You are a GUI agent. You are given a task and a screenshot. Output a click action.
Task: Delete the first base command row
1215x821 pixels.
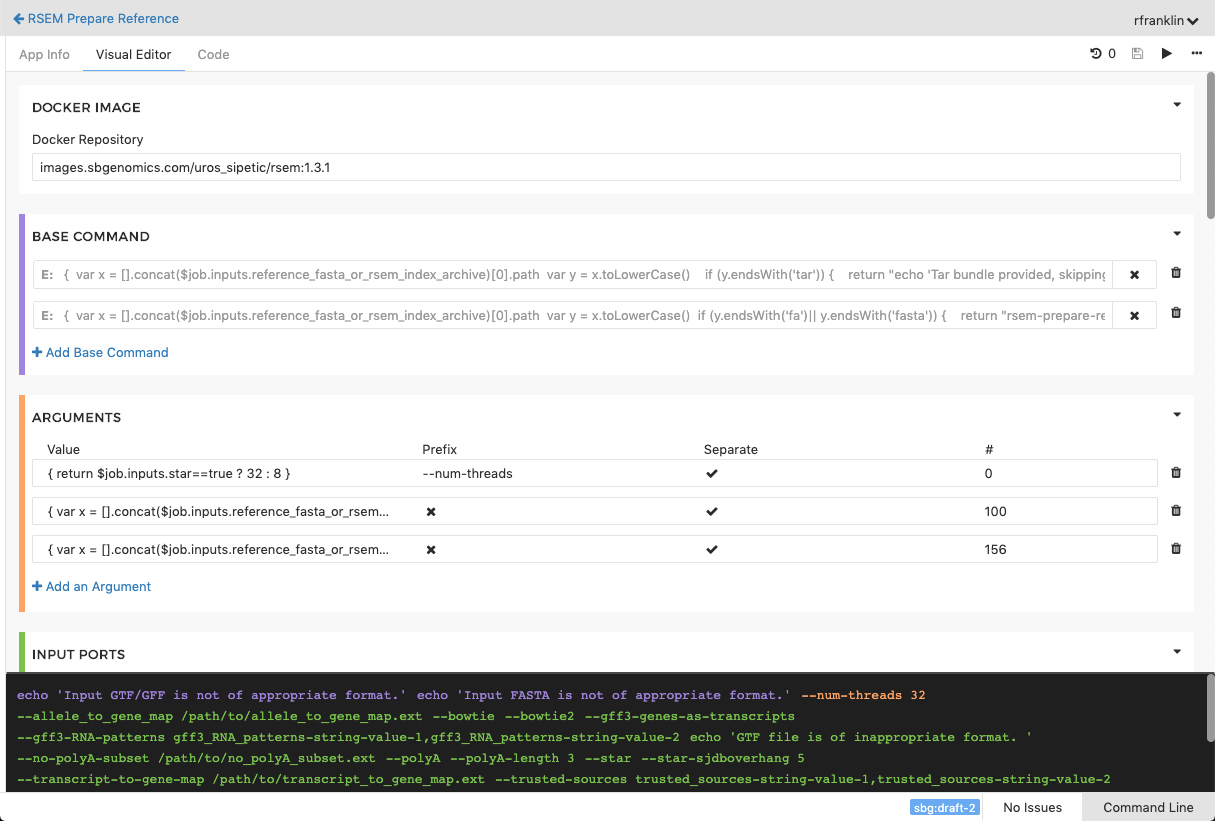pyautogui.click(x=1176, y=272)
